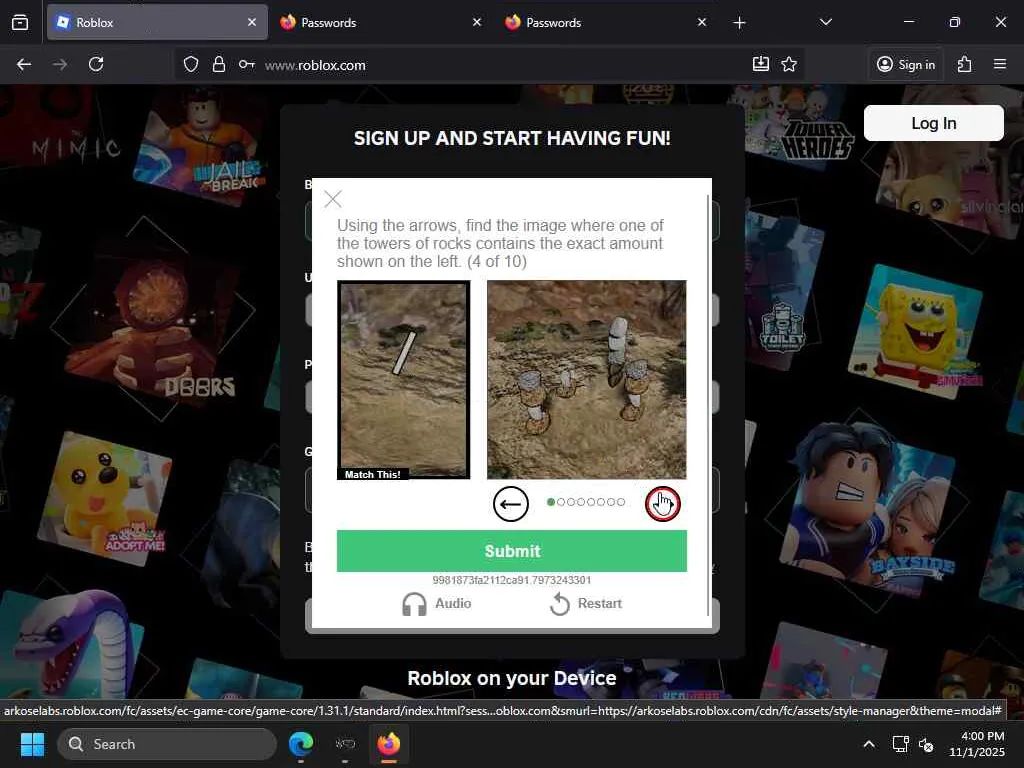Open Microsoft Edge from taskbar
The image size is (1024, 768).
pyautogui.click(x=301, y=744)
